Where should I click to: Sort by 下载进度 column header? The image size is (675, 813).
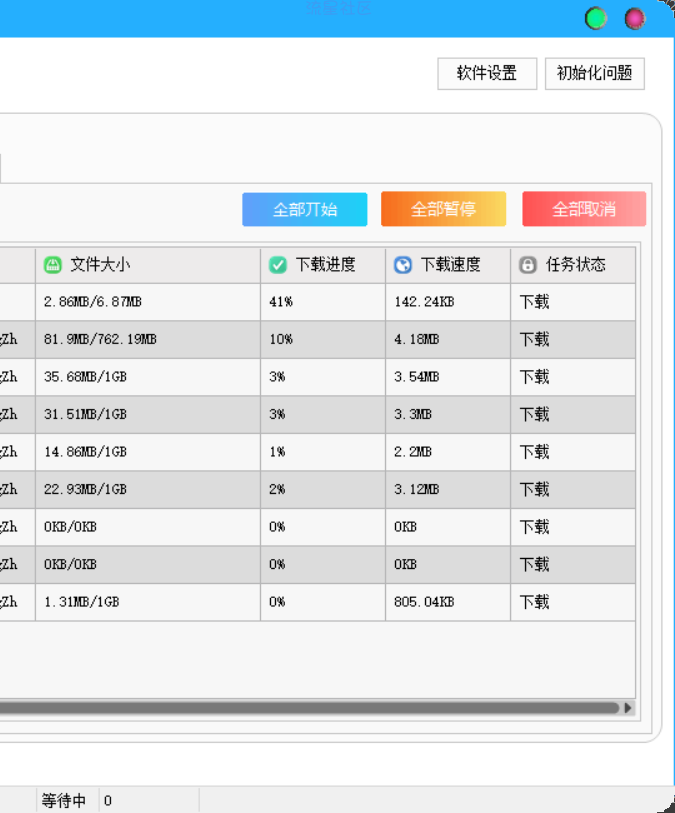coord(323,265)
